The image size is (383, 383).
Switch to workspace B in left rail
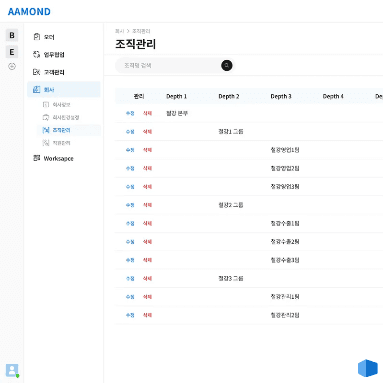12,35
